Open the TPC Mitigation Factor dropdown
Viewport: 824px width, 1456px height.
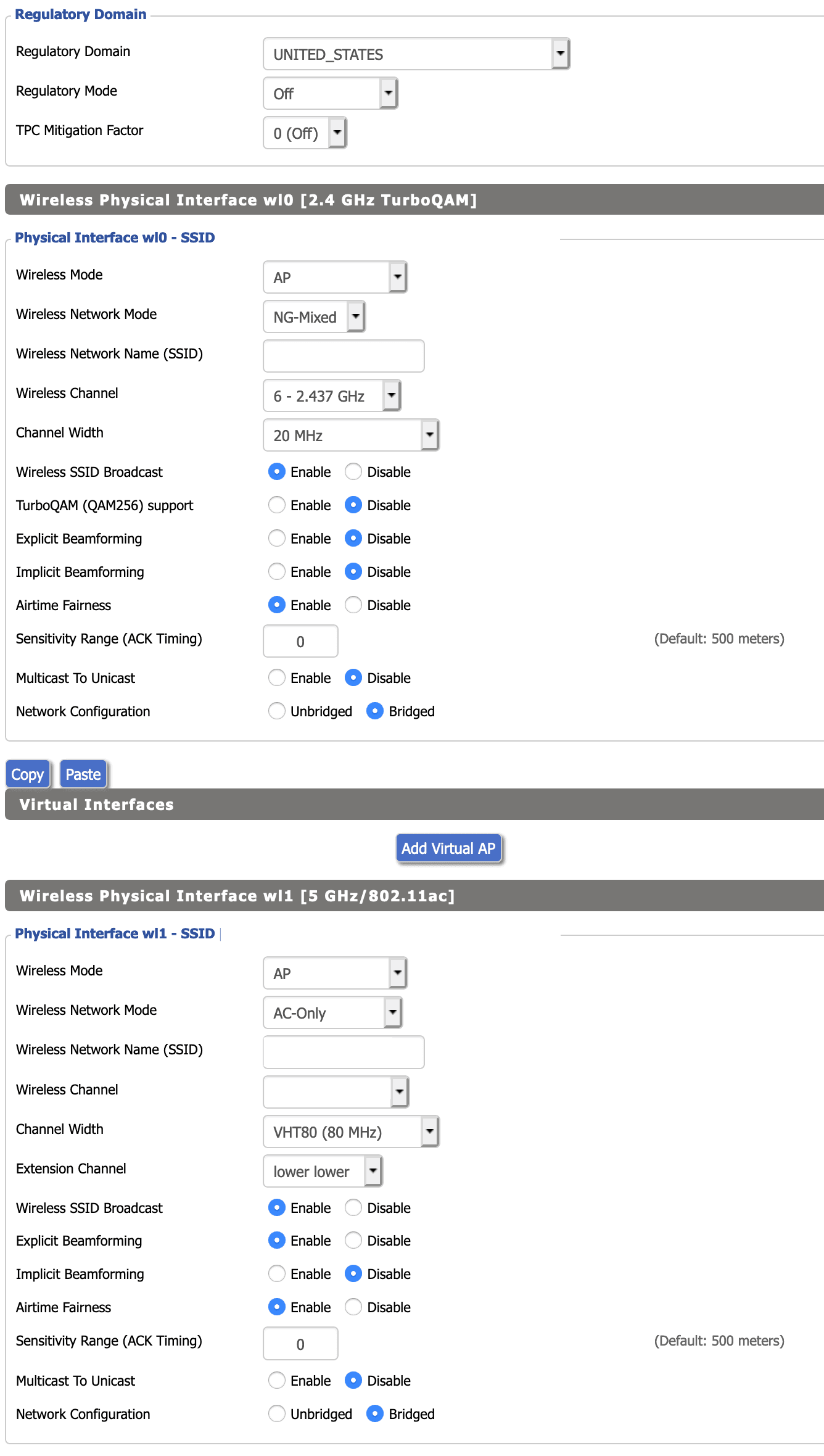[x=305, y=133]
